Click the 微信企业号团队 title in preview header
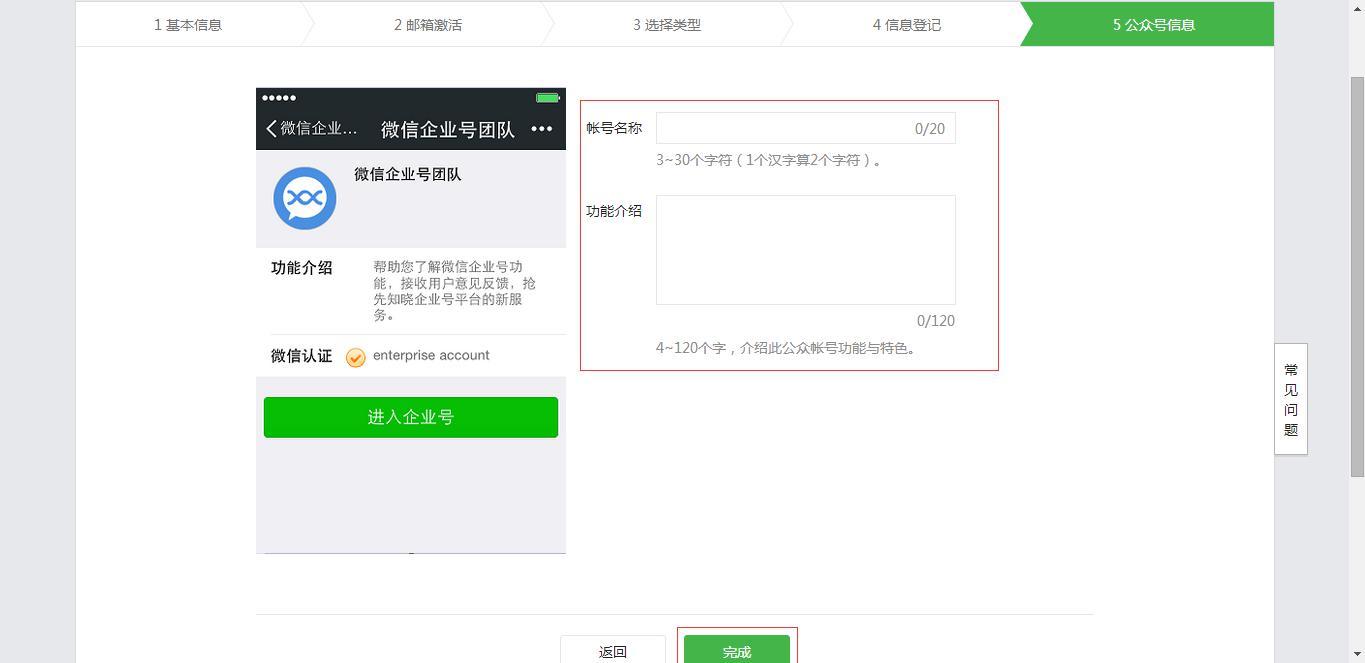This screenshot has width=1365, height=663. click(x=448, y=129)
